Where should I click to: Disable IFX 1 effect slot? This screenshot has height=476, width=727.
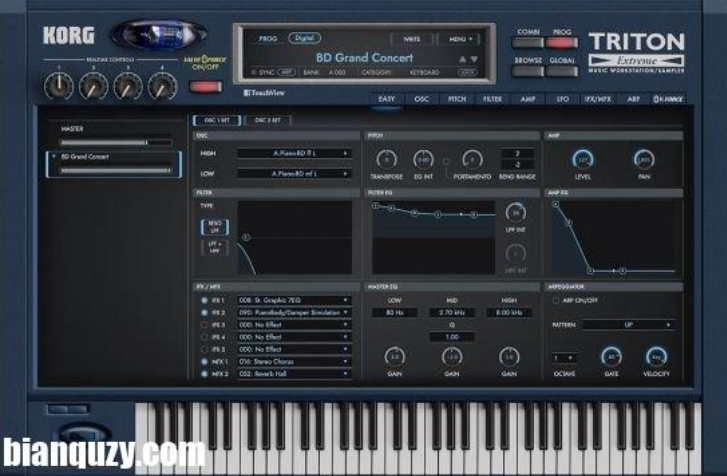coord(205,300)
